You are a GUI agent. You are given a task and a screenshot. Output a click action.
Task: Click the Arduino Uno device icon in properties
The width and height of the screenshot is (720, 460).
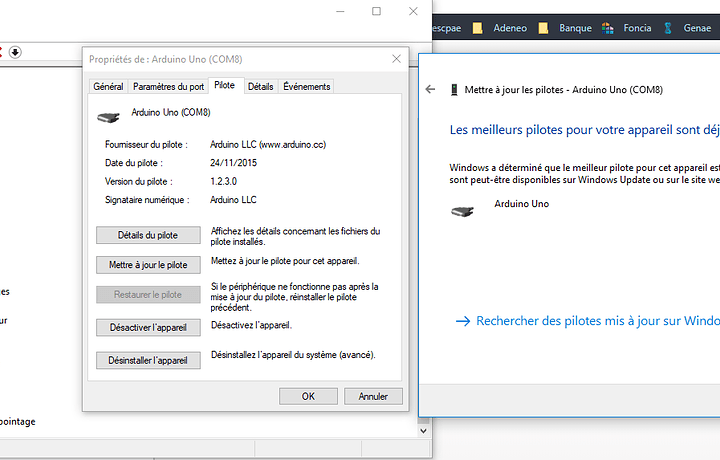coord(108,118)
